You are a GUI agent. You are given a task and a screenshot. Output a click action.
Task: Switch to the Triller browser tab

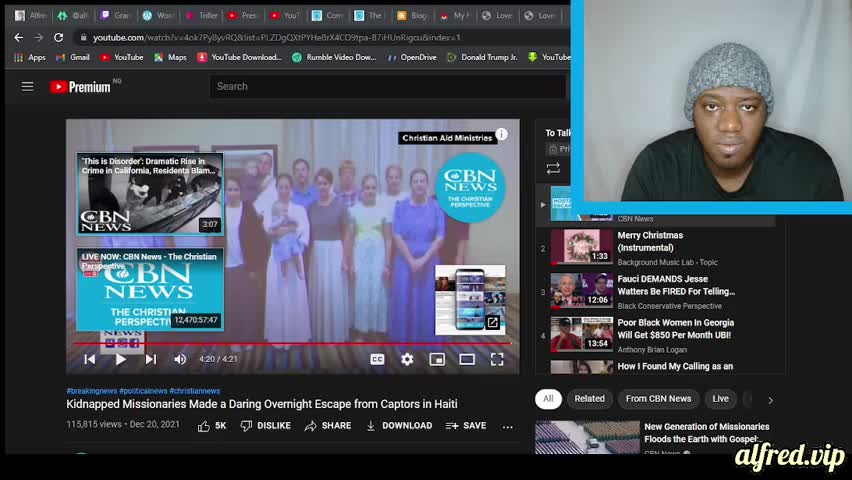[202, 15]
